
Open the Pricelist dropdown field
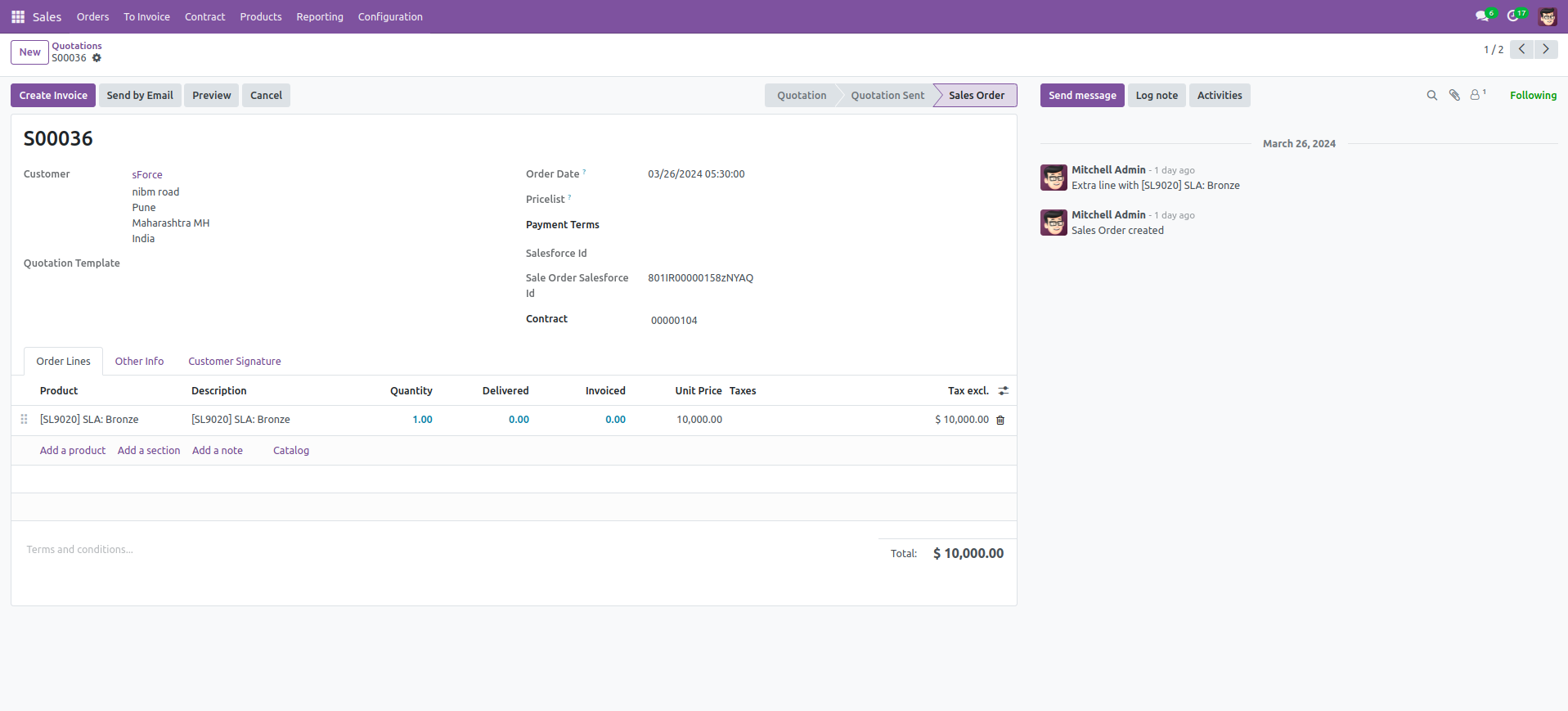pyautogui.click(x=826, y=200)
